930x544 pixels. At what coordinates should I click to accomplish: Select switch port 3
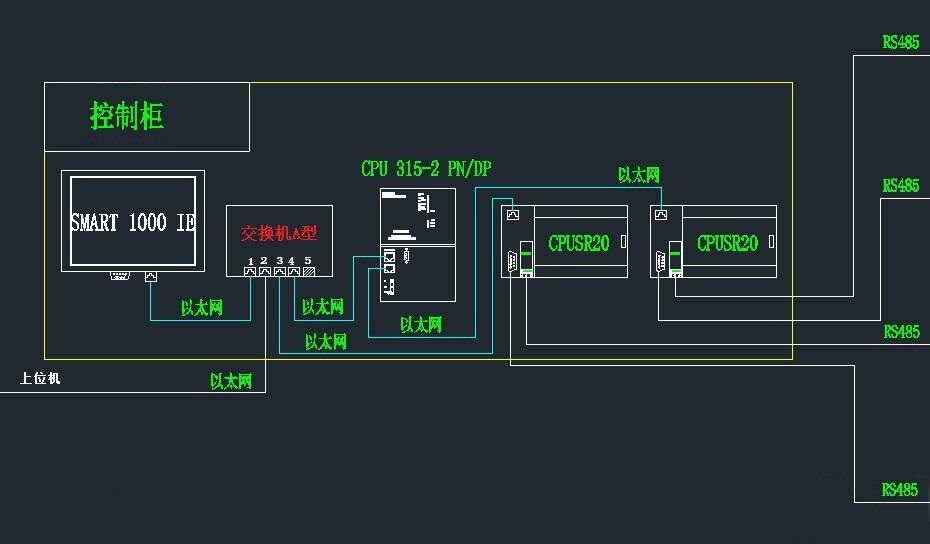coord(280,270)
